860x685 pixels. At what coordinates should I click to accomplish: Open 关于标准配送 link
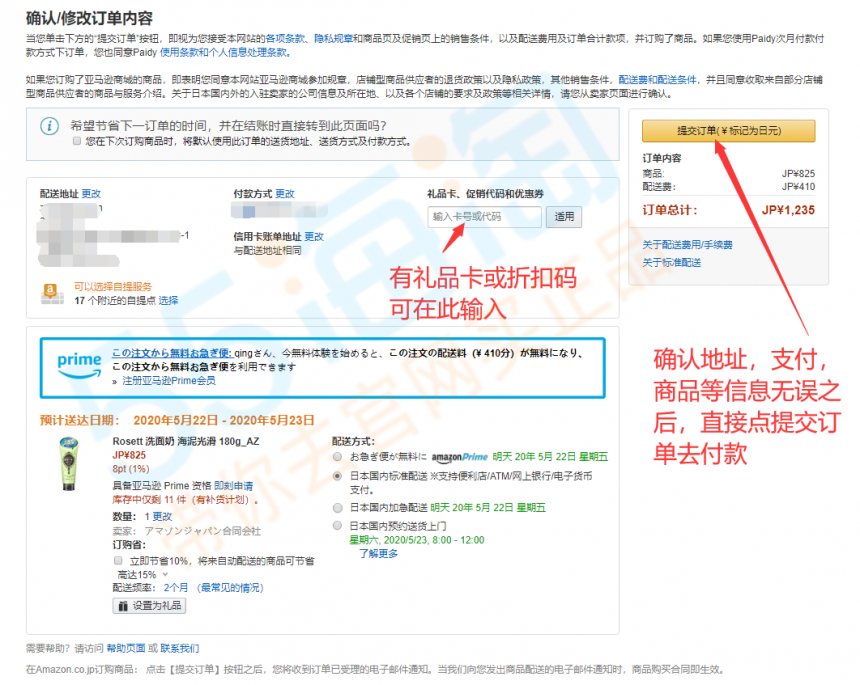coord(672,263)
